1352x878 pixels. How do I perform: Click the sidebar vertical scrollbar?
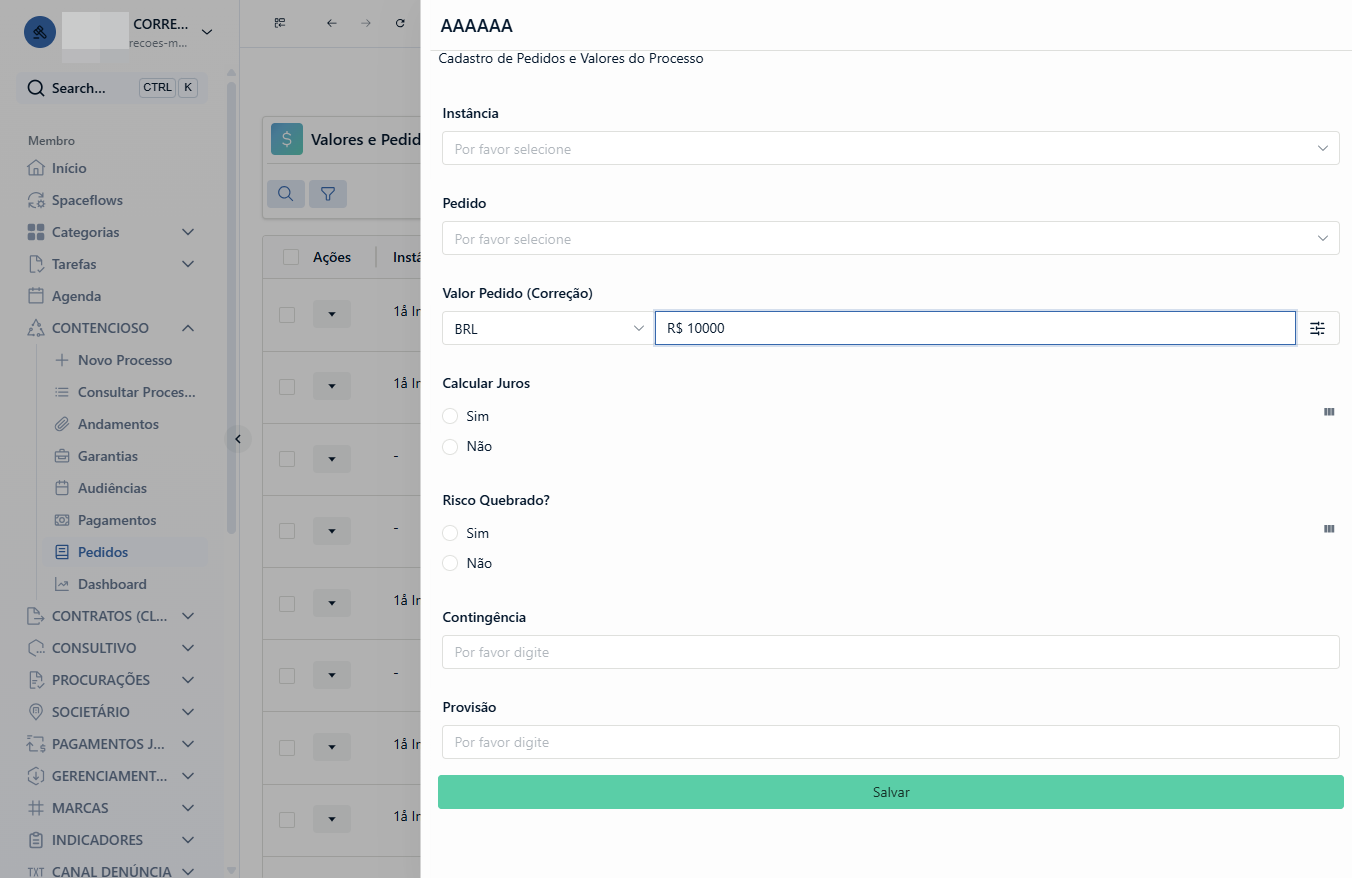pyautogui.click(x=231, y=307)
